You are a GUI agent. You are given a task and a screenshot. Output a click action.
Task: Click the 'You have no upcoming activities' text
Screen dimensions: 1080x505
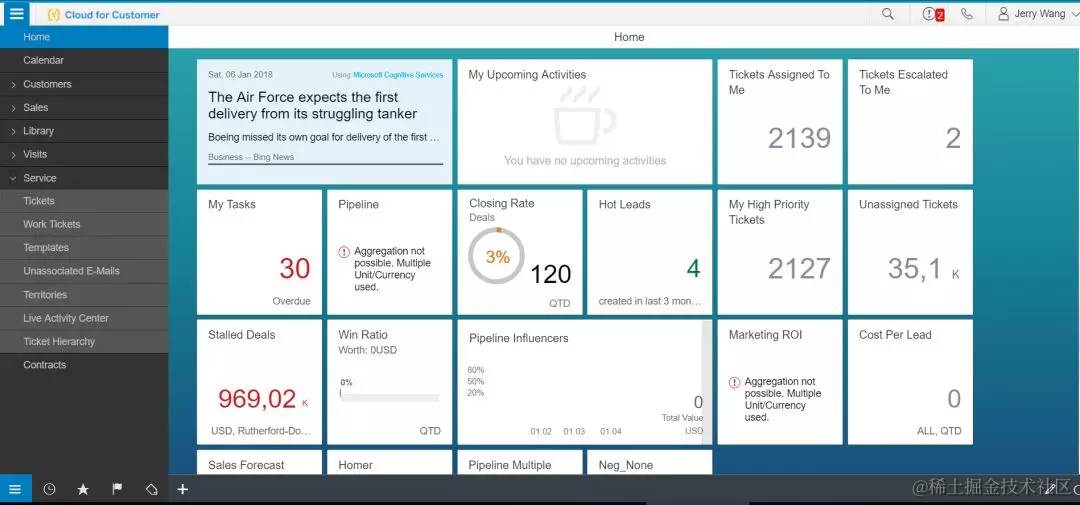[x=585, y=161]
